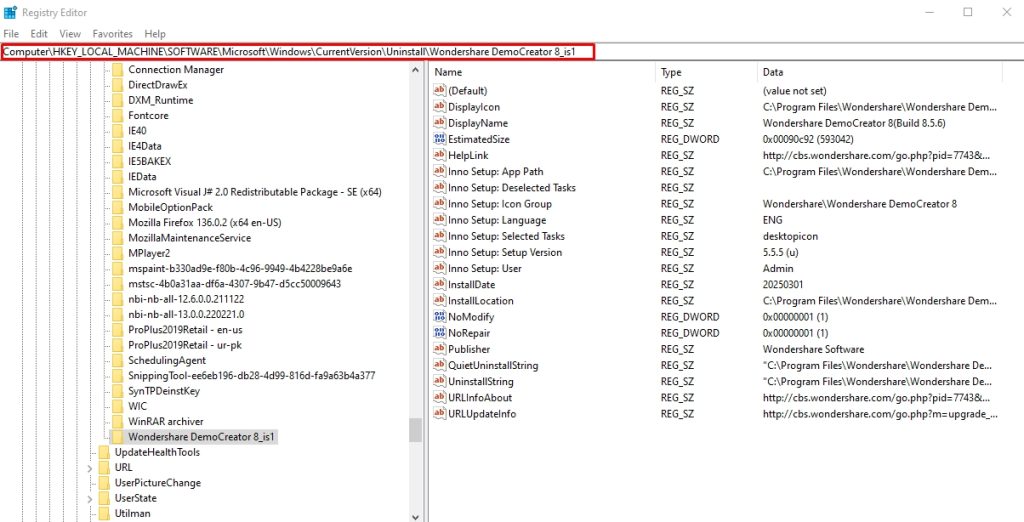Select Mozilla Firefox 136.0.2 tree key
This screenshot has height=522, width=1024.
tap(204, 222)
